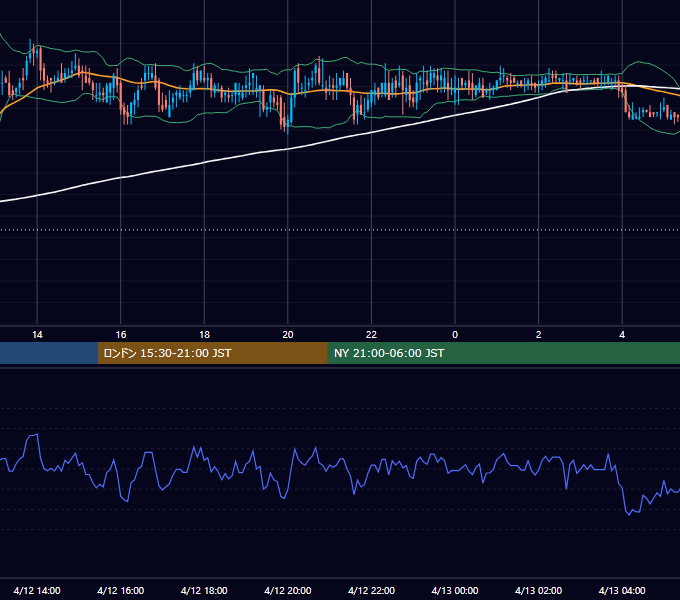Click the 4/12 14:00 date label

[x=37, y=590]
